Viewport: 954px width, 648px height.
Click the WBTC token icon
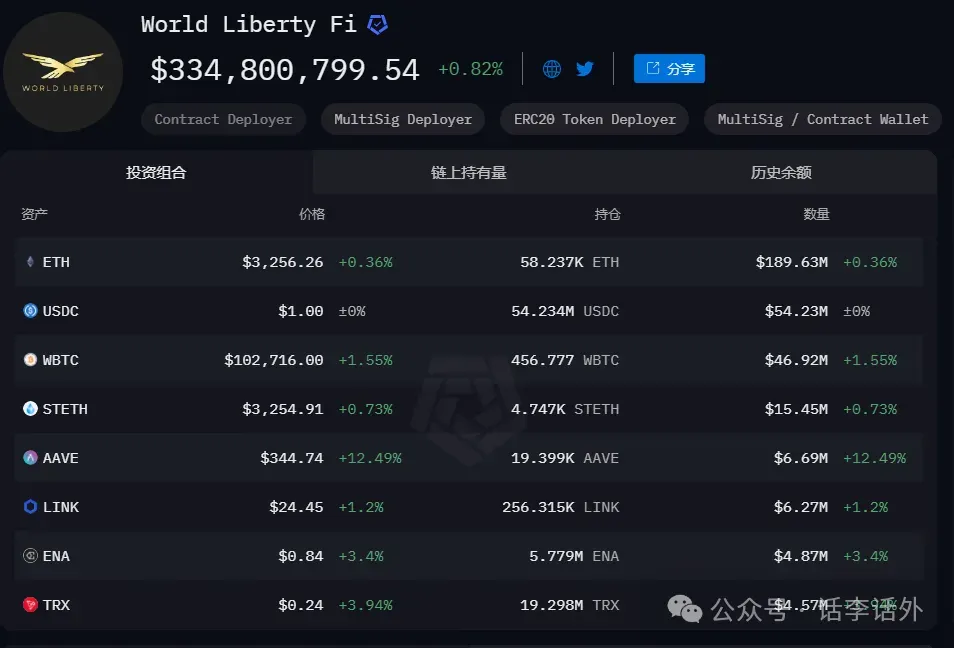pyautogui.click(x=30, y=360)
